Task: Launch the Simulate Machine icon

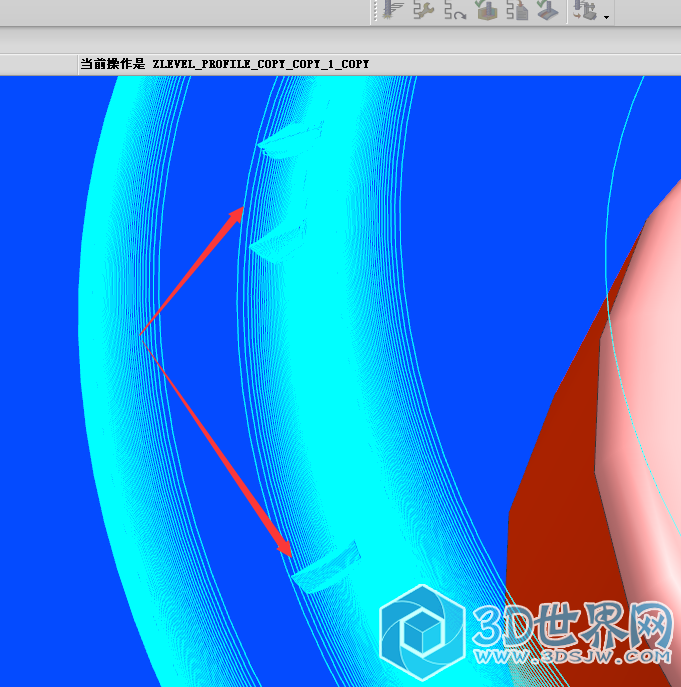Action: (585, 10)
